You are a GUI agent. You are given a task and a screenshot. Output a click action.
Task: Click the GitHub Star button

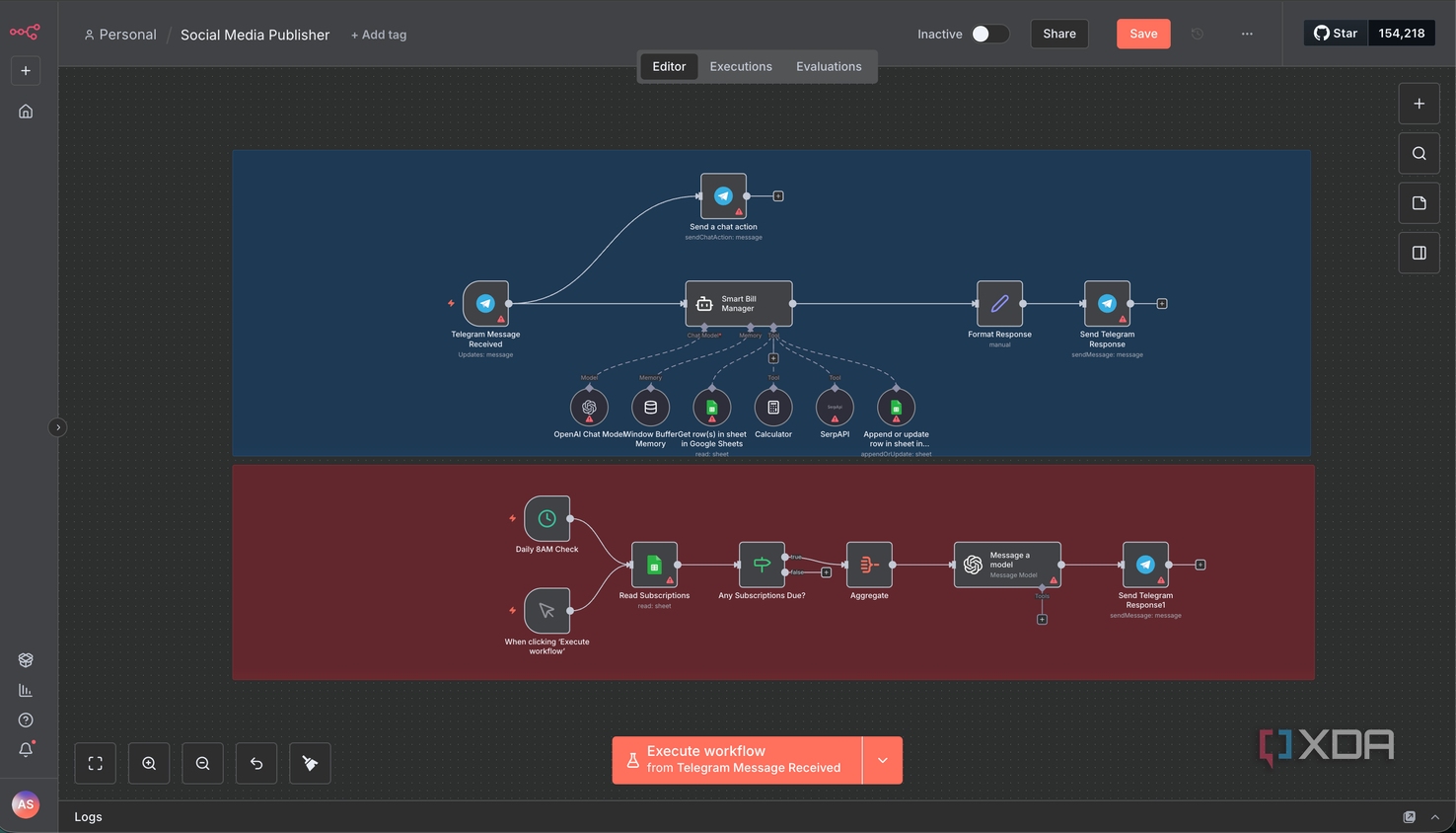point(1336,34)
